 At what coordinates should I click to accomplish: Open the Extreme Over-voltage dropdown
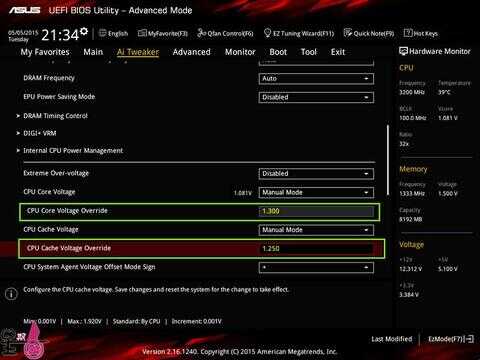(x=316, y=174)
